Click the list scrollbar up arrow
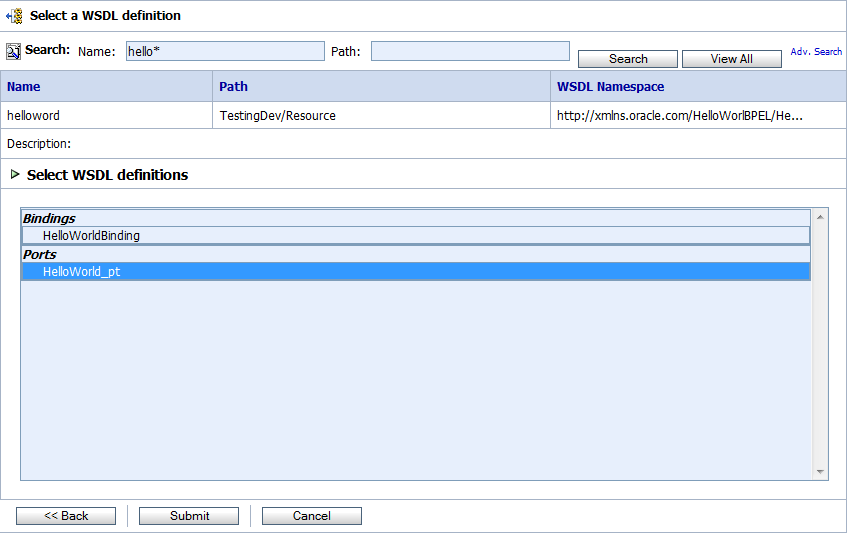The image size is (851, 533). pyautogui.click(x=820, y=217)
